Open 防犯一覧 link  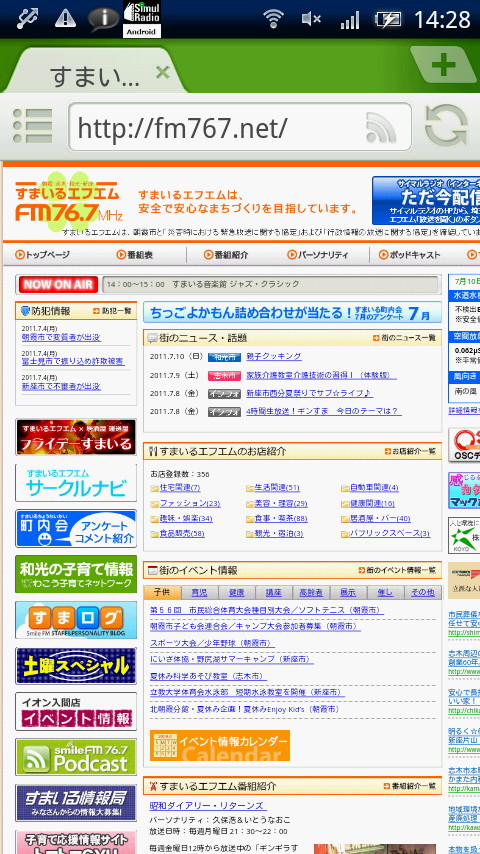click(112, 311)
